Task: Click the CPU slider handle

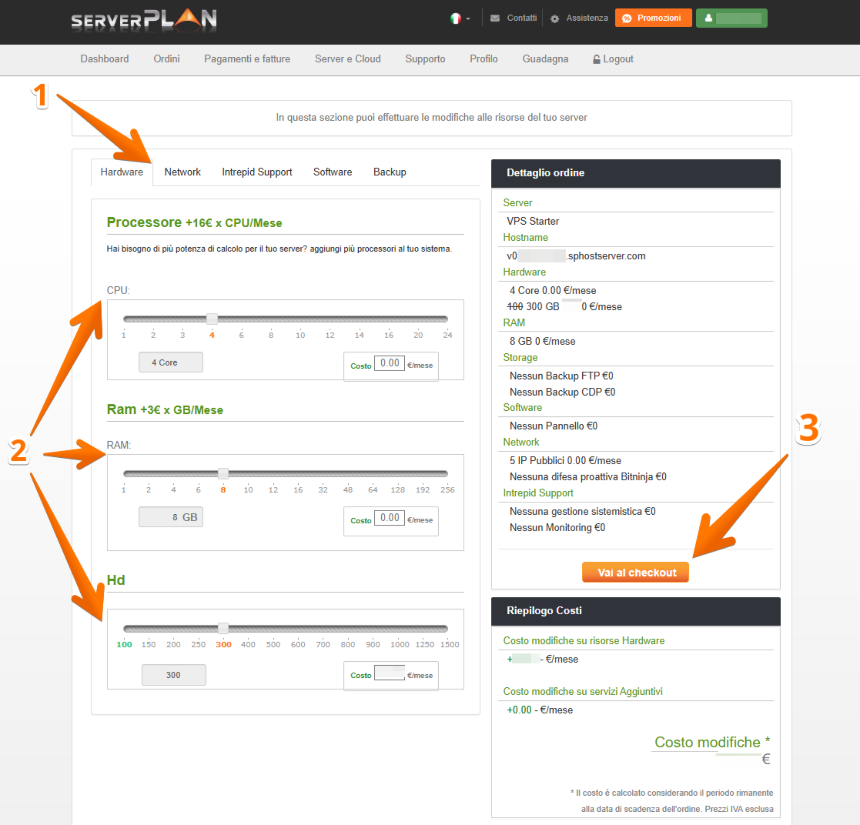Action: 212,319
